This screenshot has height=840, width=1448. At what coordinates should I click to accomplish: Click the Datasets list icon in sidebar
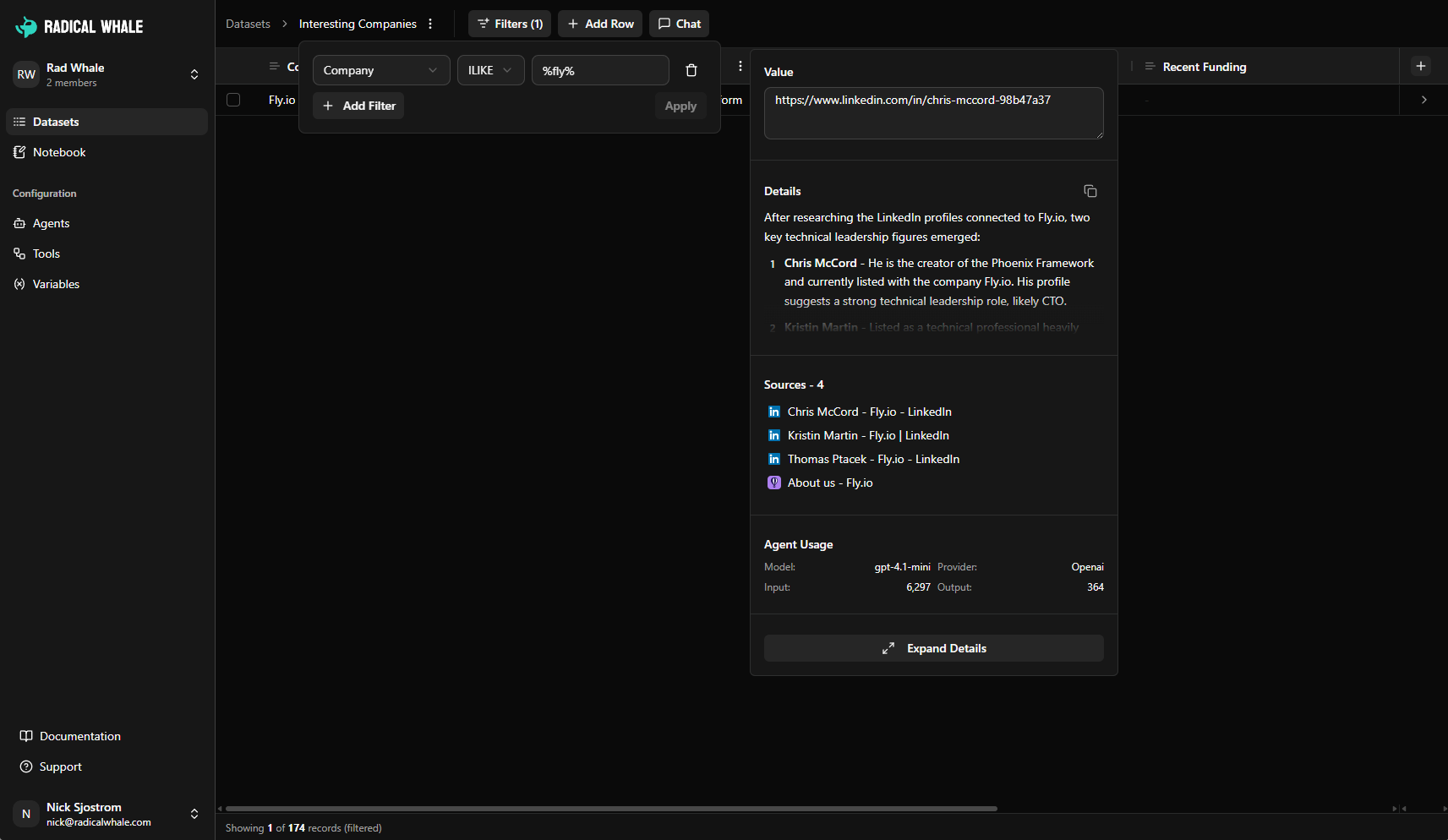point(19,122)
